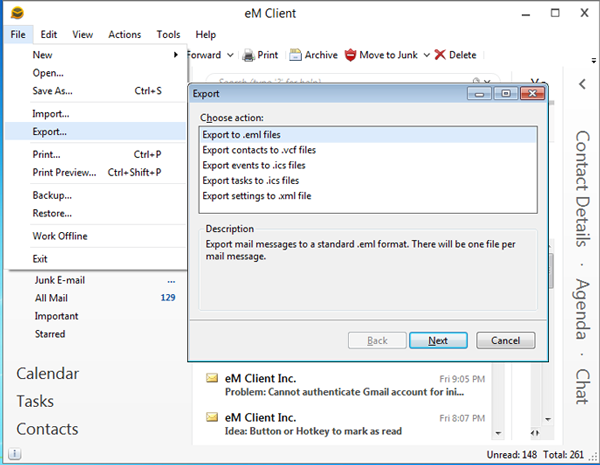Choose Export... from File menu
This screenshot has height=465, width=600.
click(x=96, y=132)
